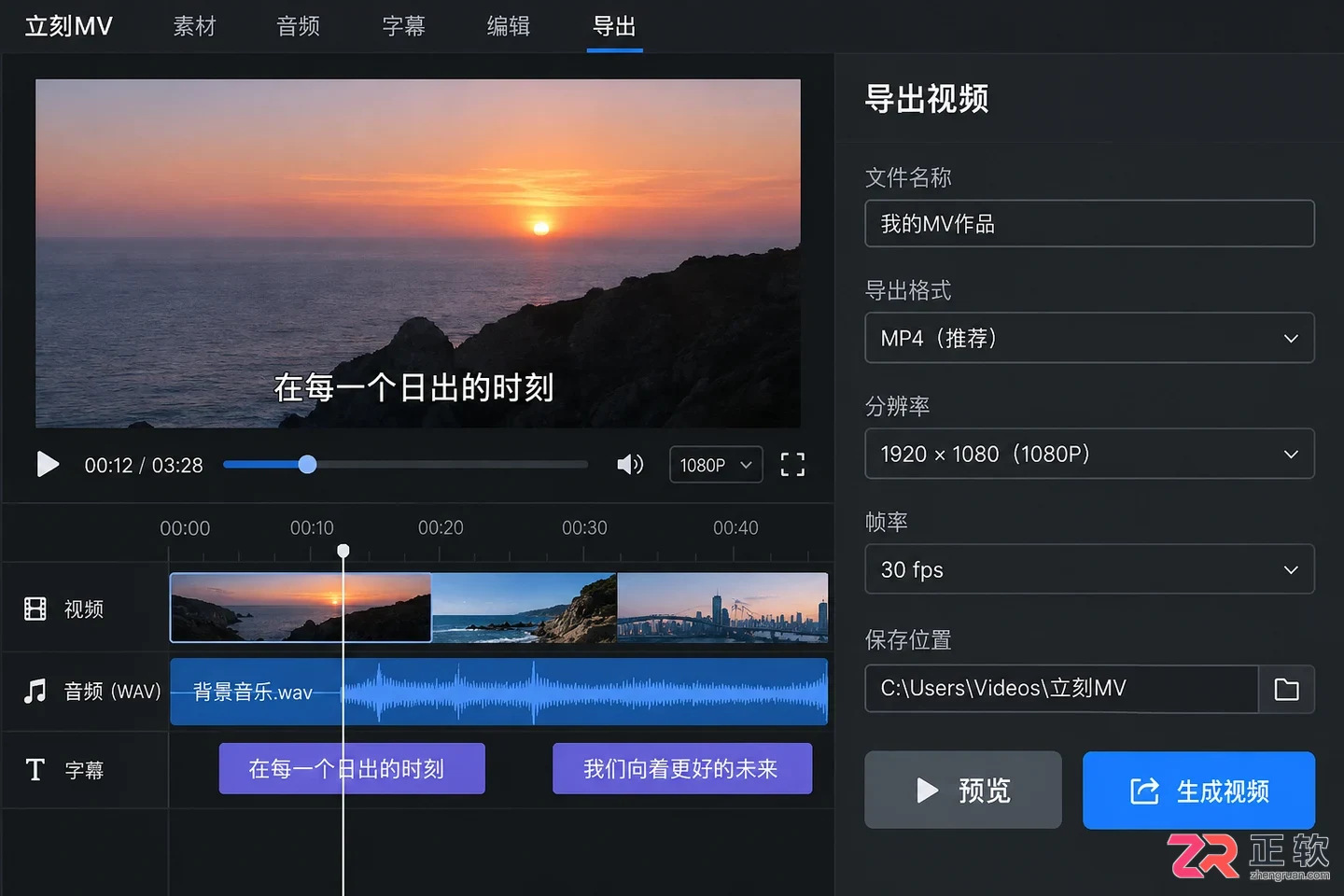Expand the 导出格式 MP4 dropdown
Screen dimensions: 1344x896
[1089, 338]
